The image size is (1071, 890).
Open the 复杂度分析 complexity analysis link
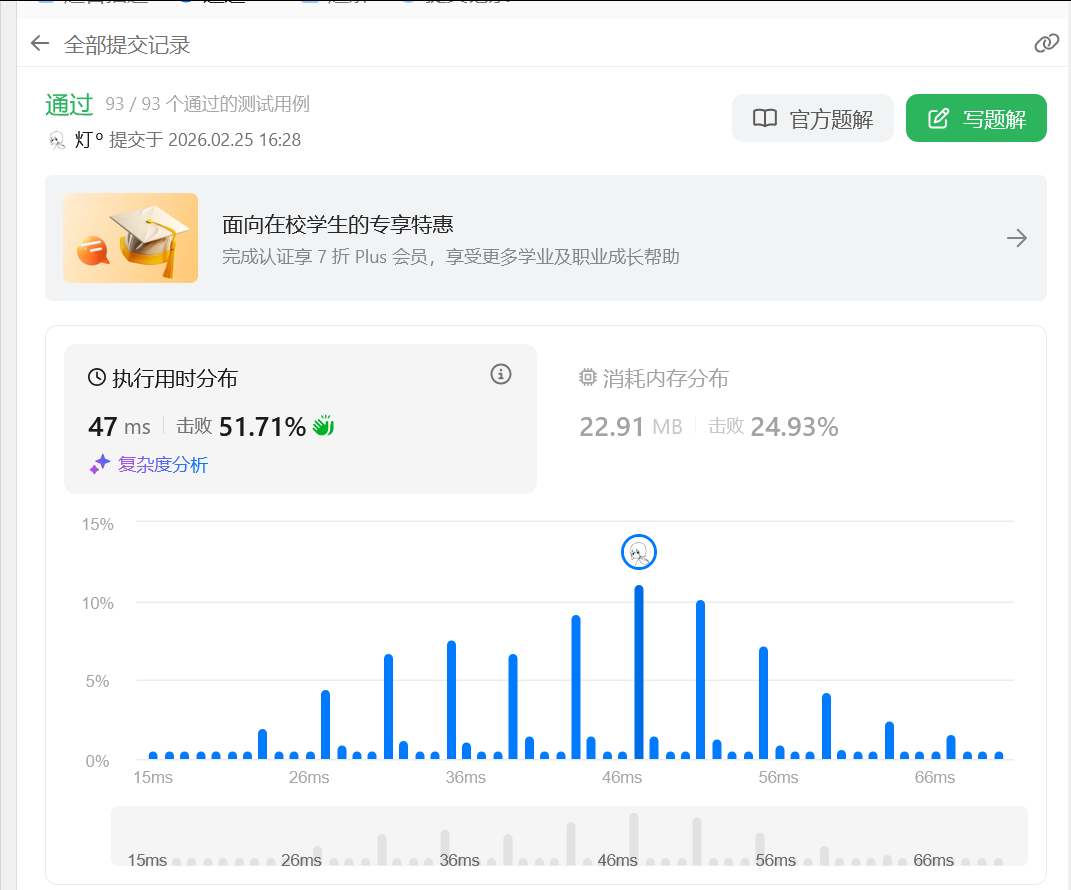click(163, 464)
